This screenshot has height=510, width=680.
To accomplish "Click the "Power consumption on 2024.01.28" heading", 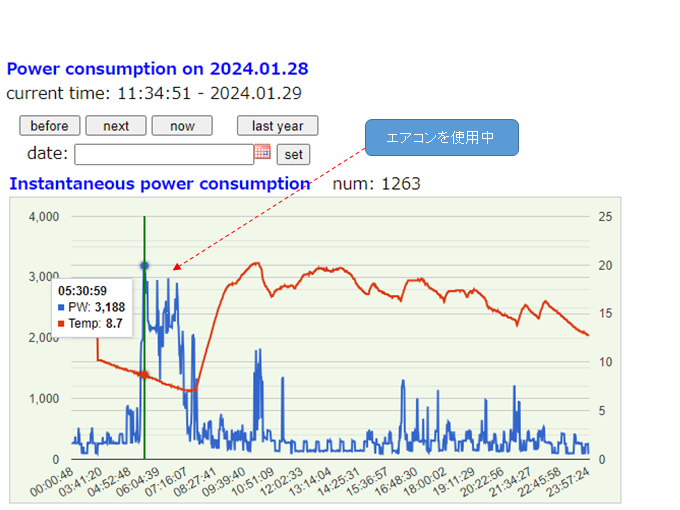I will click(x=157, y=69).
